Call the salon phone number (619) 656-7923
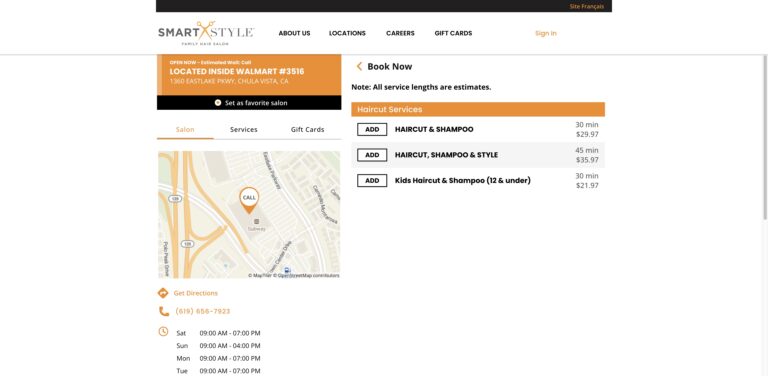Screen dimensions: 768x376 (203, 311)
